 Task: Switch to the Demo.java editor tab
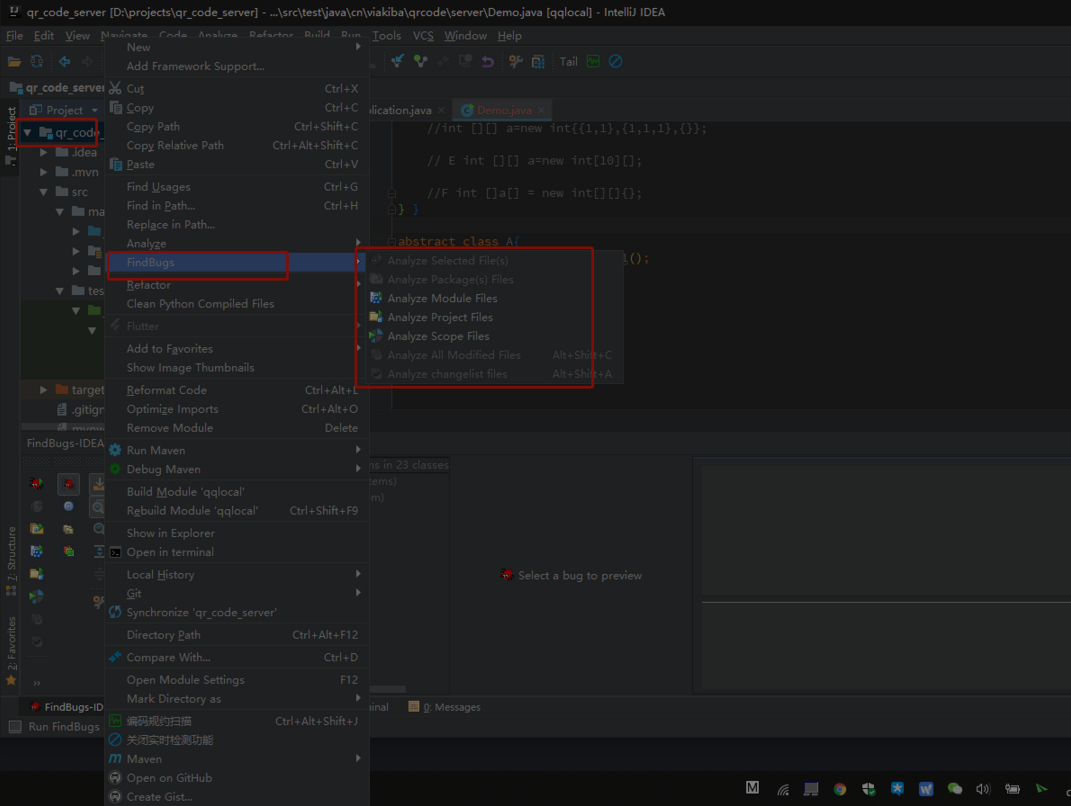[504, 110]
